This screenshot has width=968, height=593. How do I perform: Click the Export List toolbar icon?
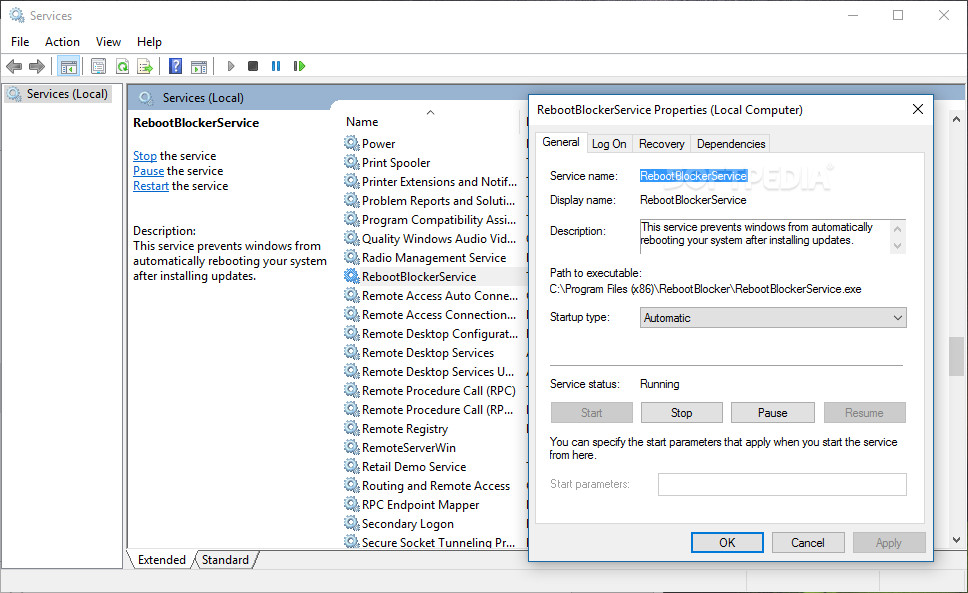tap(145, 66)
